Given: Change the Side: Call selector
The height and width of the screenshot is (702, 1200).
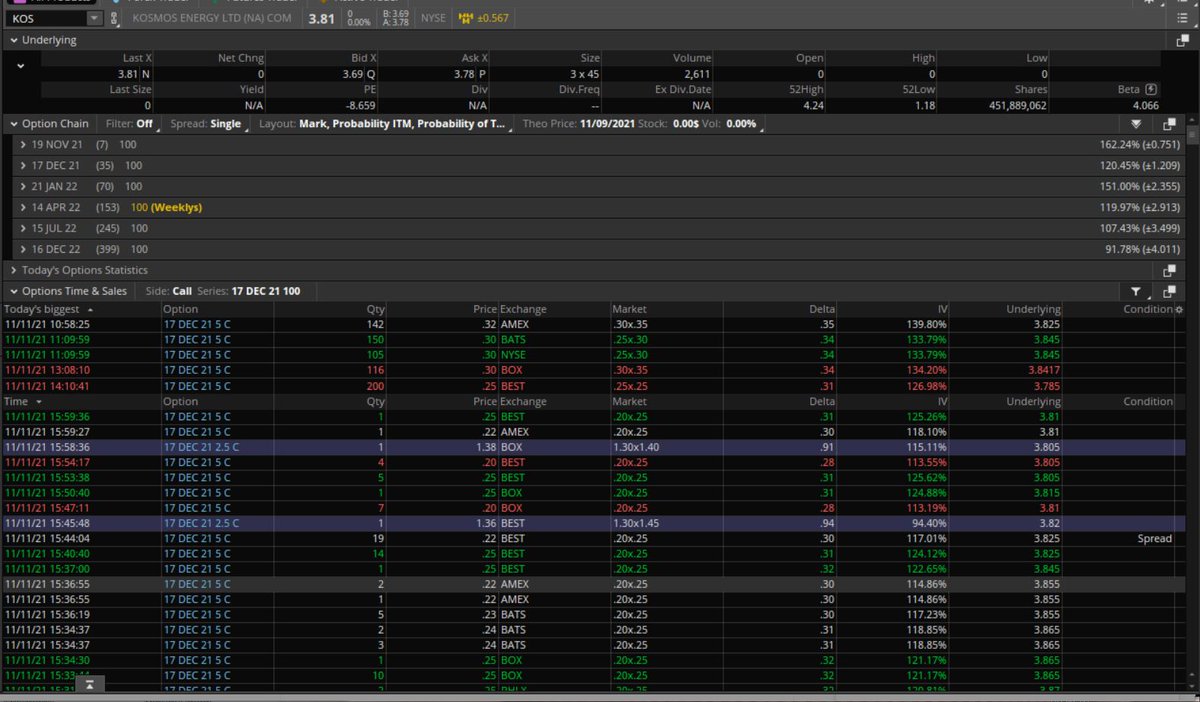Looking at the screenshot, I should 170,291.
